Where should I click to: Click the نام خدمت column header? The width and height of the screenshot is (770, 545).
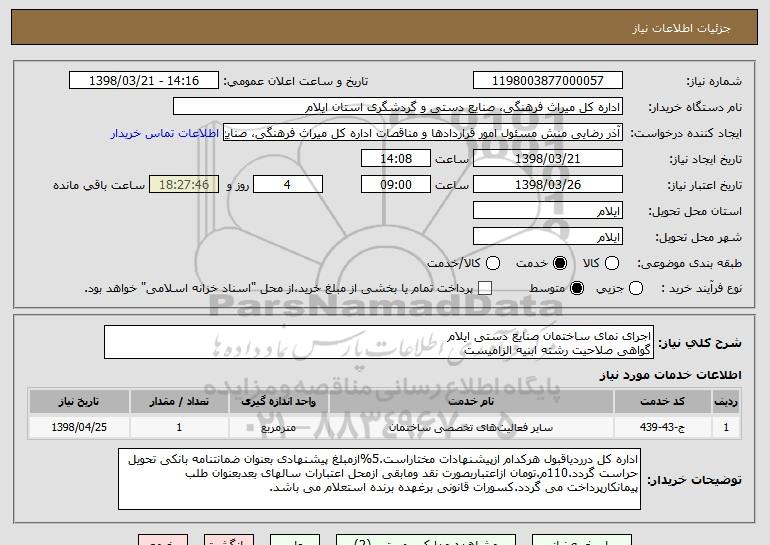click(x=471, y=402)
